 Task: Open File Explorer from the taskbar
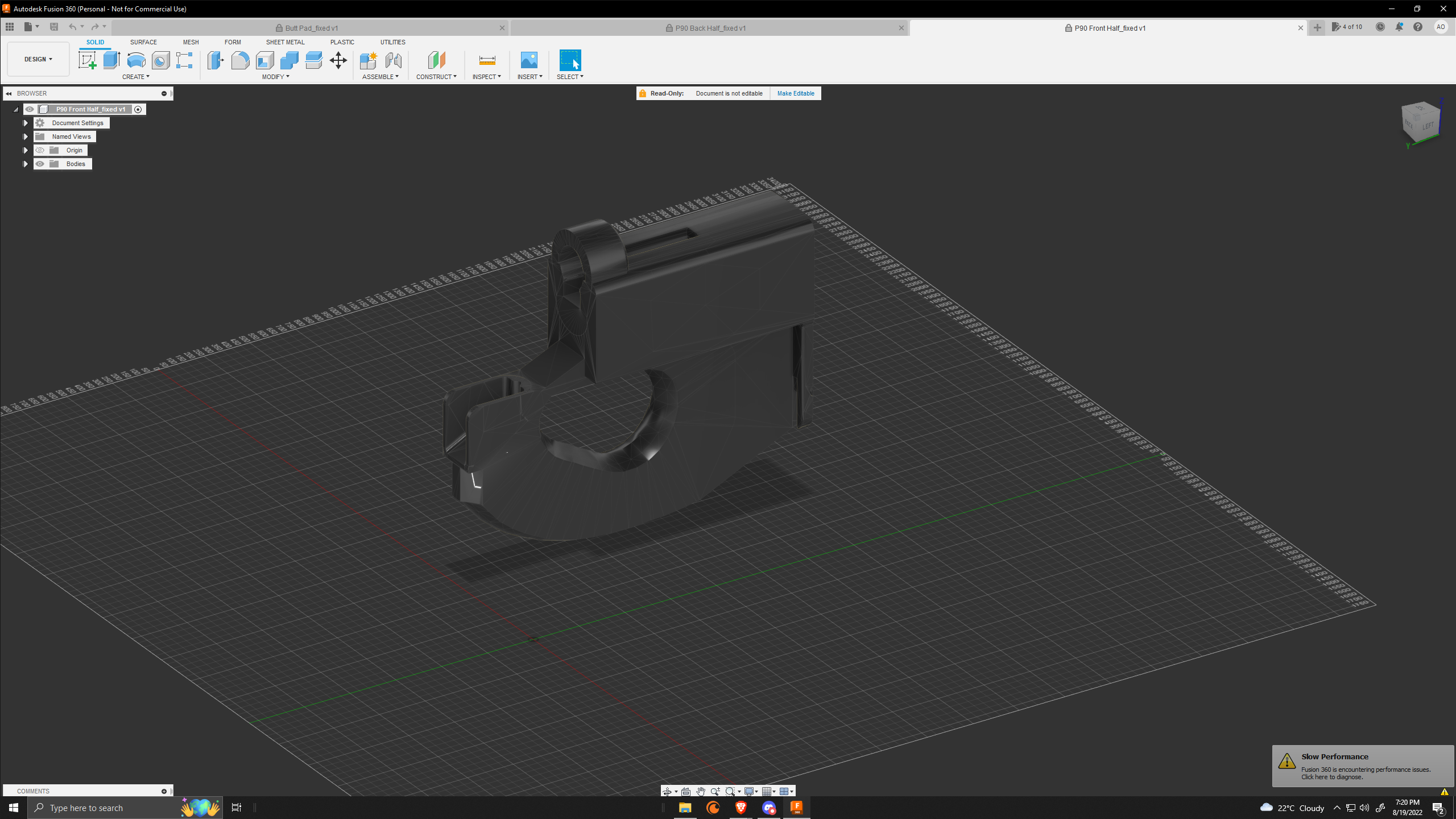(x=685, y=808)
